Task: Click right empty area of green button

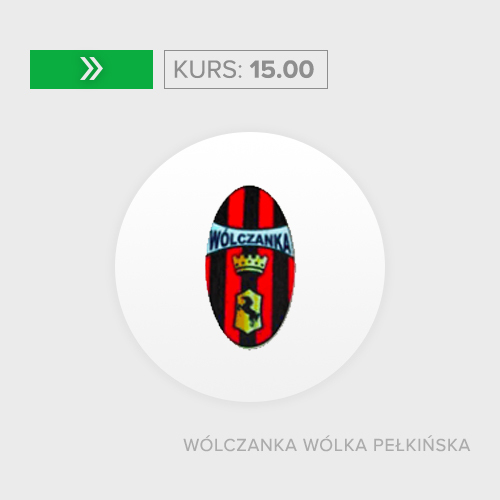Action: 128,69
